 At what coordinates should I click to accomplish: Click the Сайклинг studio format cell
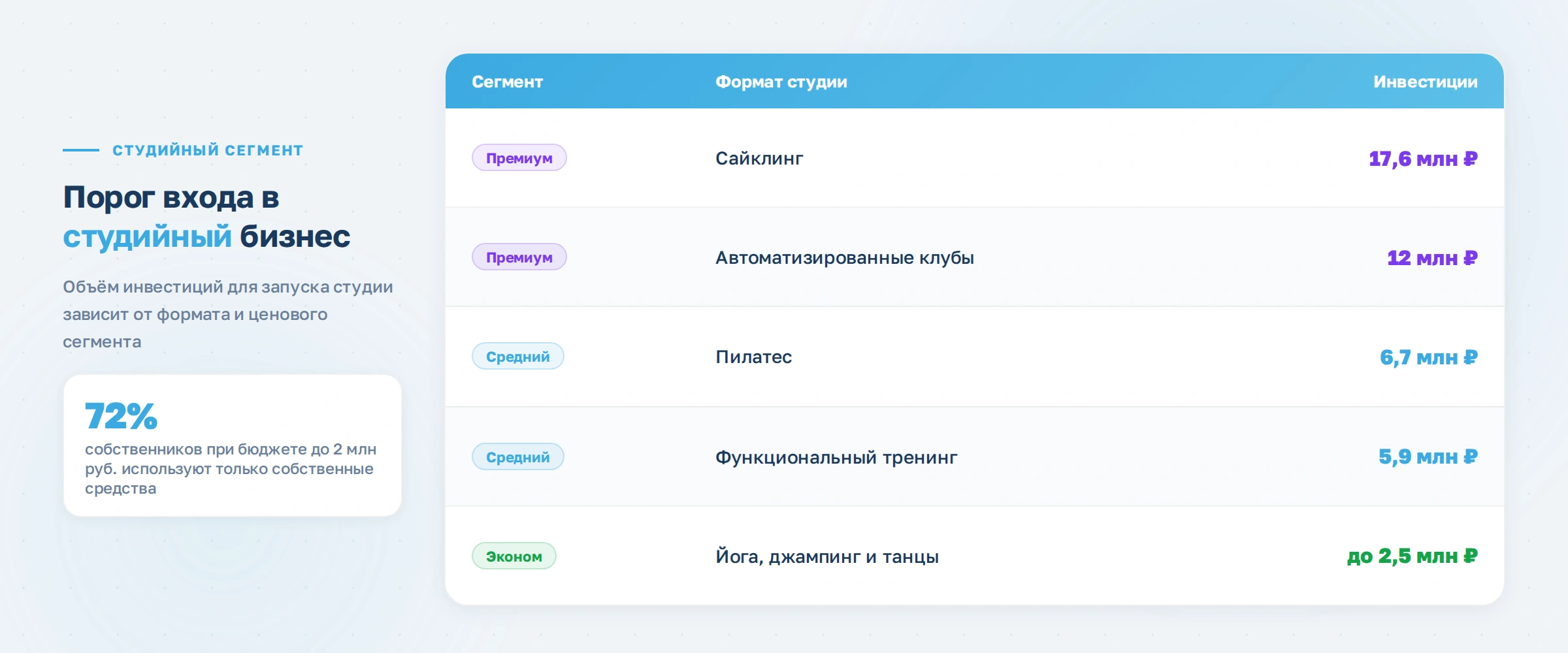pyautogui.click(x=759, y=159)
